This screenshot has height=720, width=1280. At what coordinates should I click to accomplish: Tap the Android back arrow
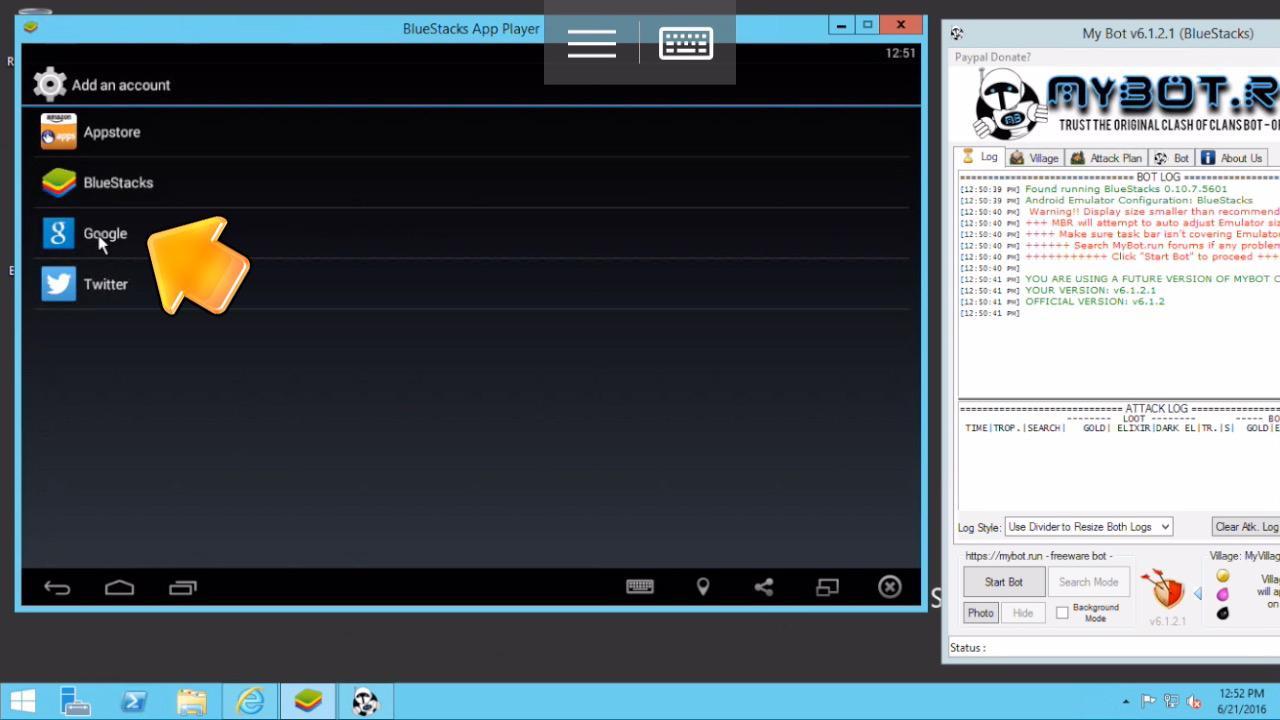click(x=57, y=588)
